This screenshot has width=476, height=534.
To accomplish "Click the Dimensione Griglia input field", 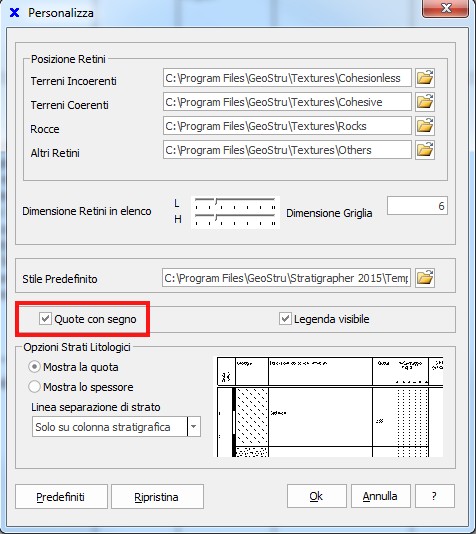I will point(417,206).
